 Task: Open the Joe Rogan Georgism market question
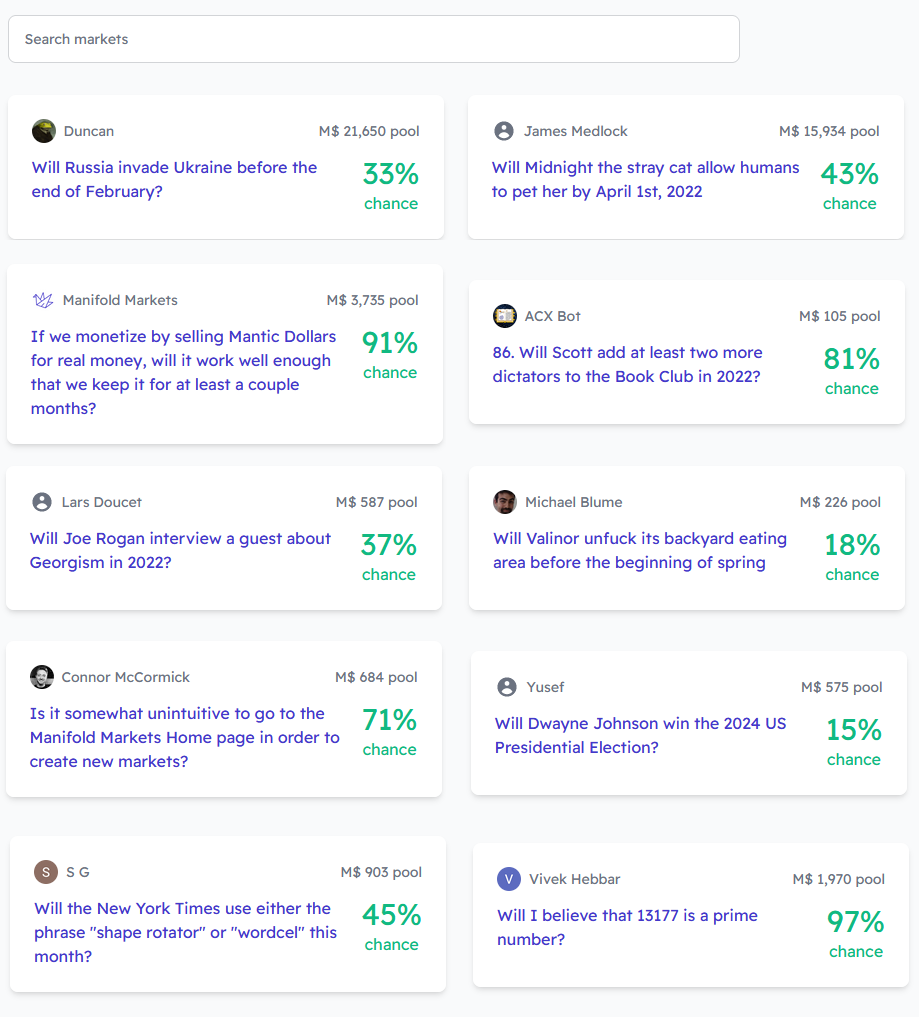(180, 551)
